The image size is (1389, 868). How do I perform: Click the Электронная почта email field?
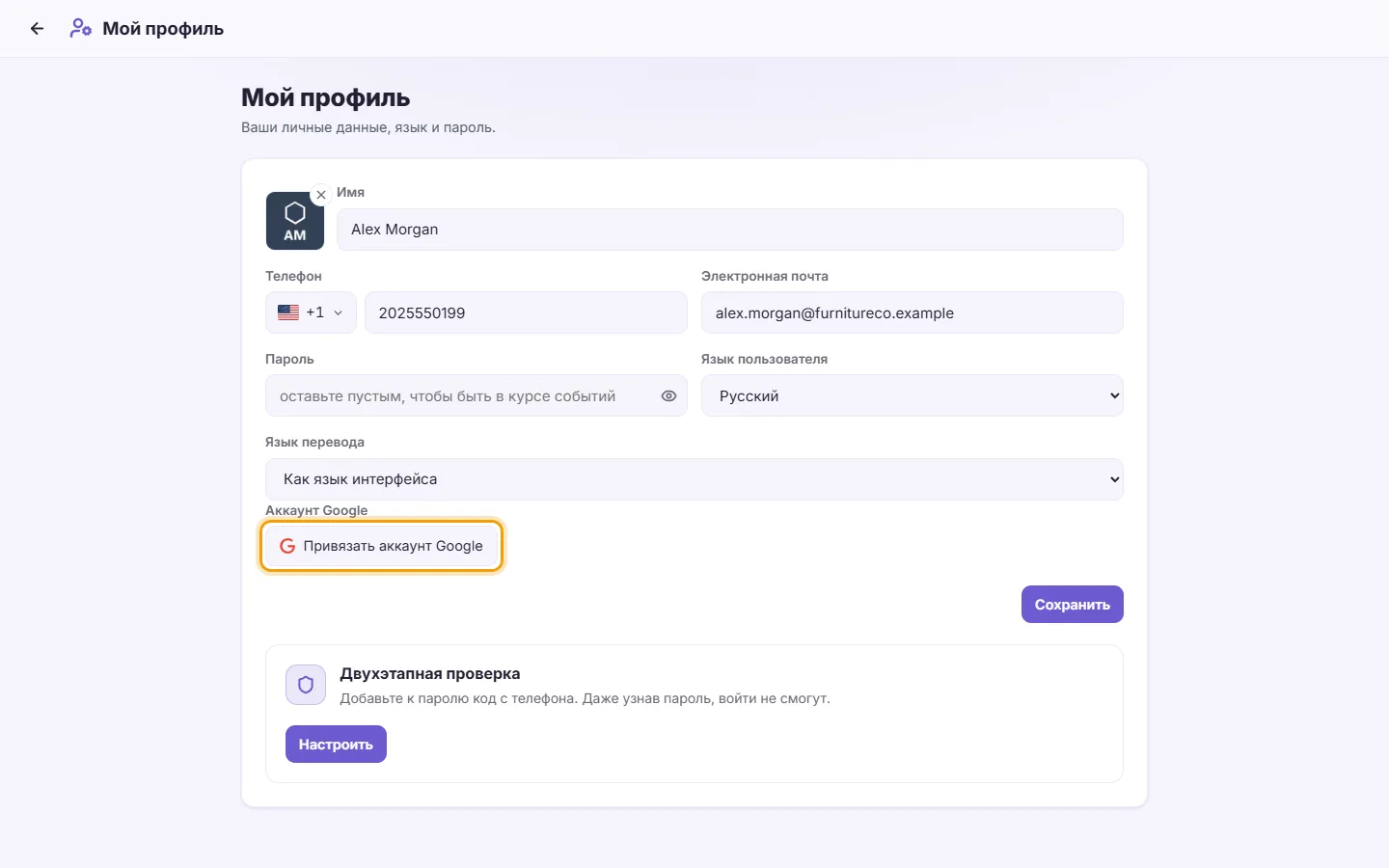(x=912, y=312)
